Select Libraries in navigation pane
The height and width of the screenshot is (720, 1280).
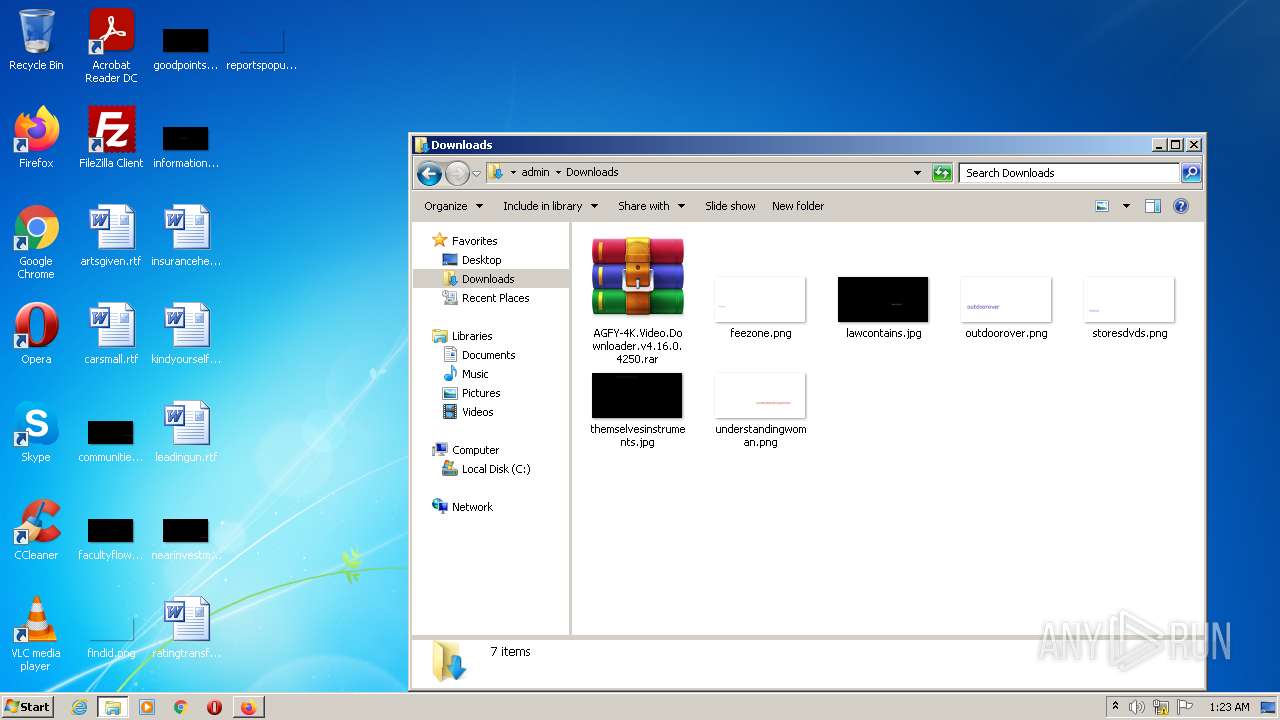472,336
